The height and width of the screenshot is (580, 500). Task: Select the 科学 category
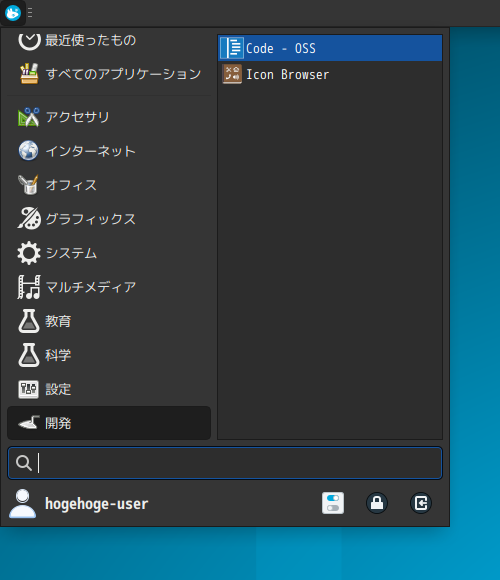pos(109,355)
